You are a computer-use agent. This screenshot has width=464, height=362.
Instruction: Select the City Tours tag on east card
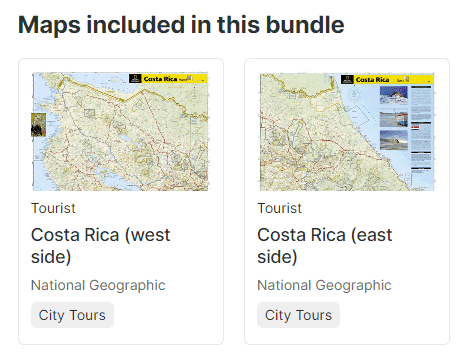tap(298, 315)
